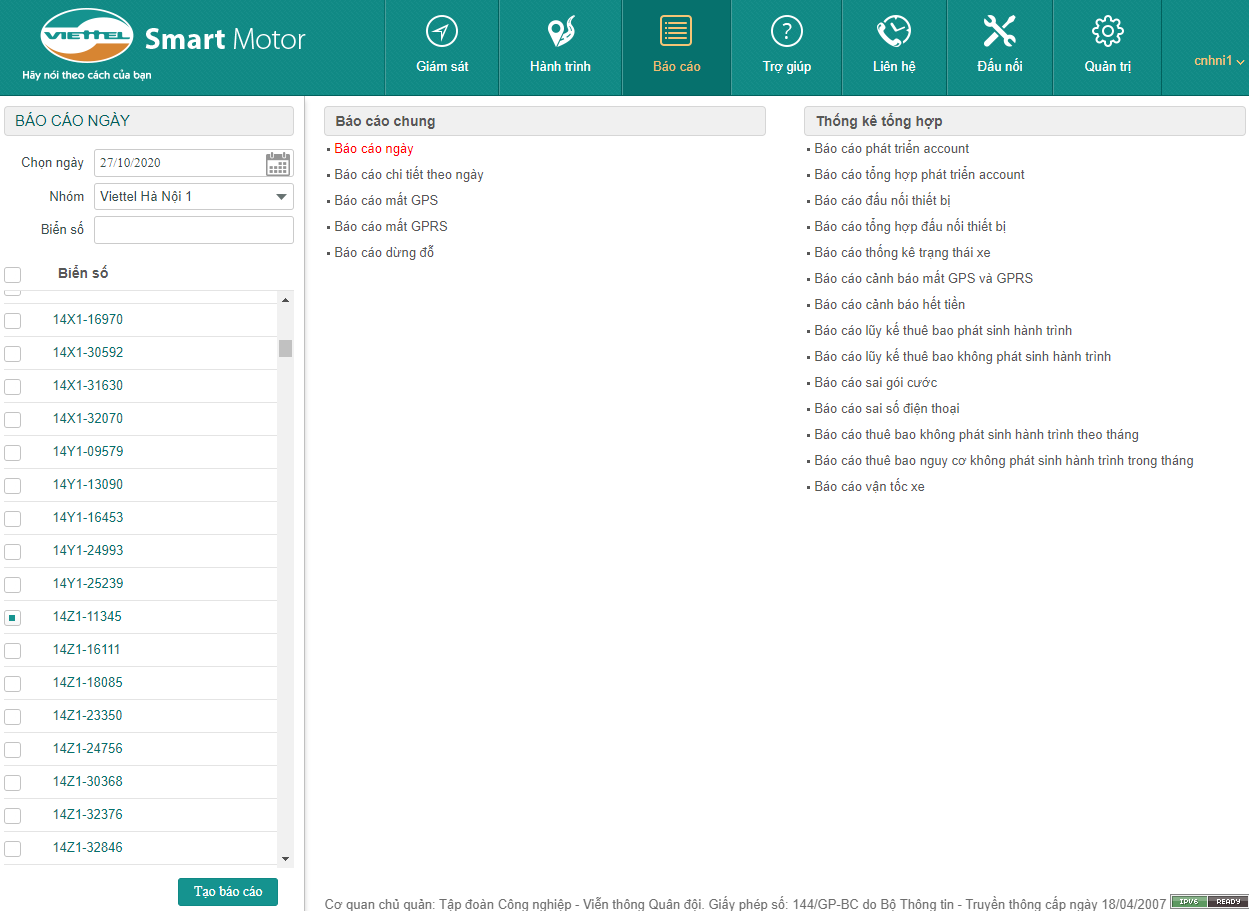Click the Viettel logo

[x=87, y=37]
